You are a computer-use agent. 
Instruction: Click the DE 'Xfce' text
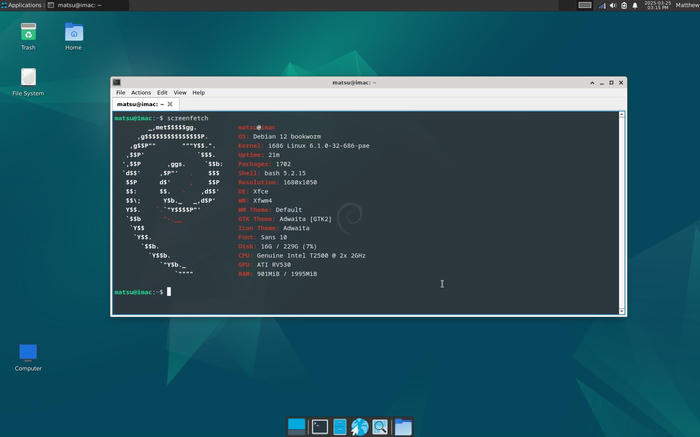(x=261, y=191)
